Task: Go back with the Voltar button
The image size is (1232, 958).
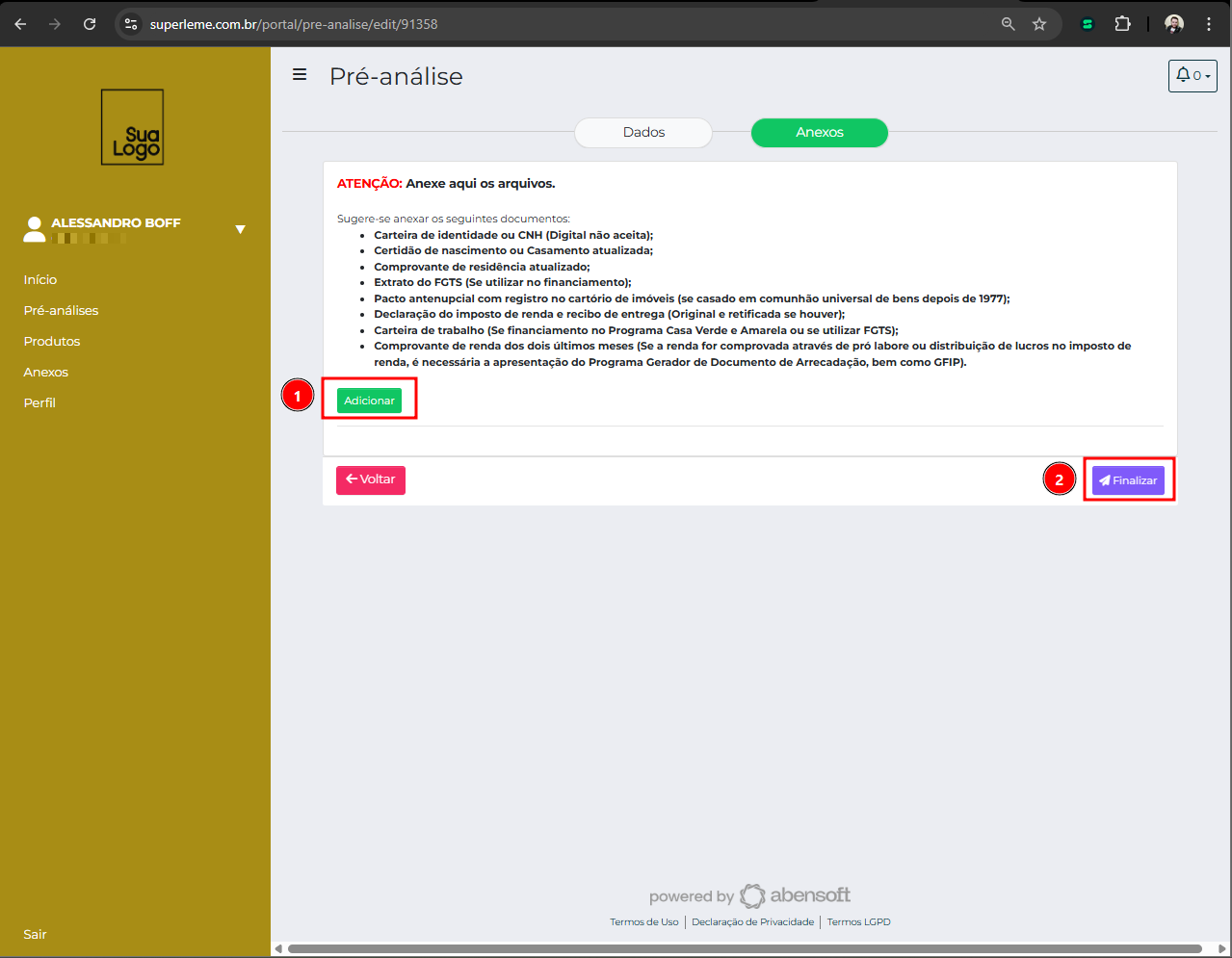Action: pyautogui.click(x=371, y=479)
